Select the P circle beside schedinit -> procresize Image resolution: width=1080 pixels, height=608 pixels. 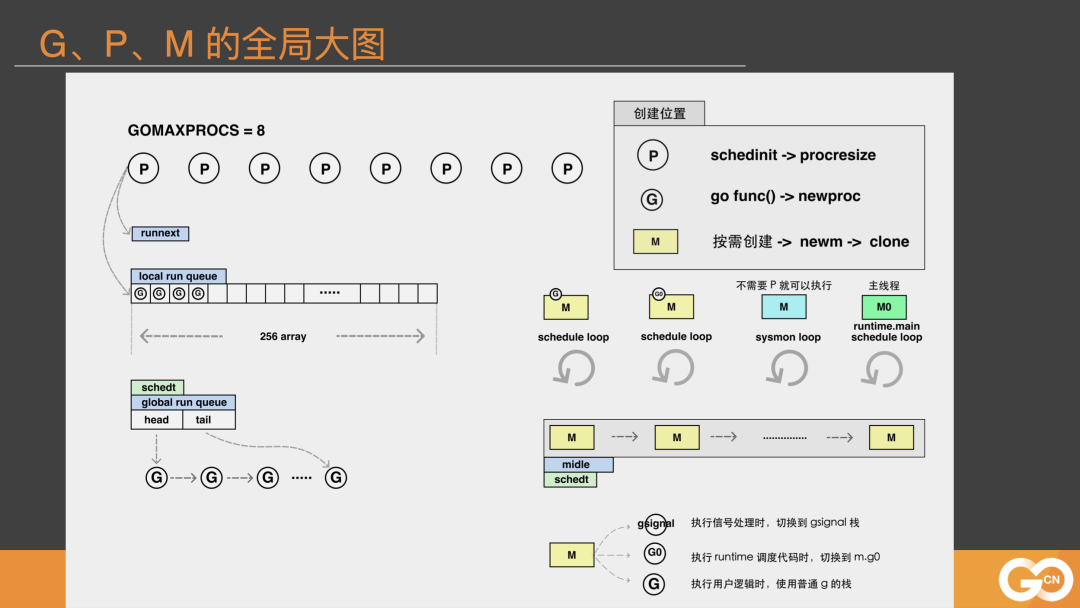point(652,155)
